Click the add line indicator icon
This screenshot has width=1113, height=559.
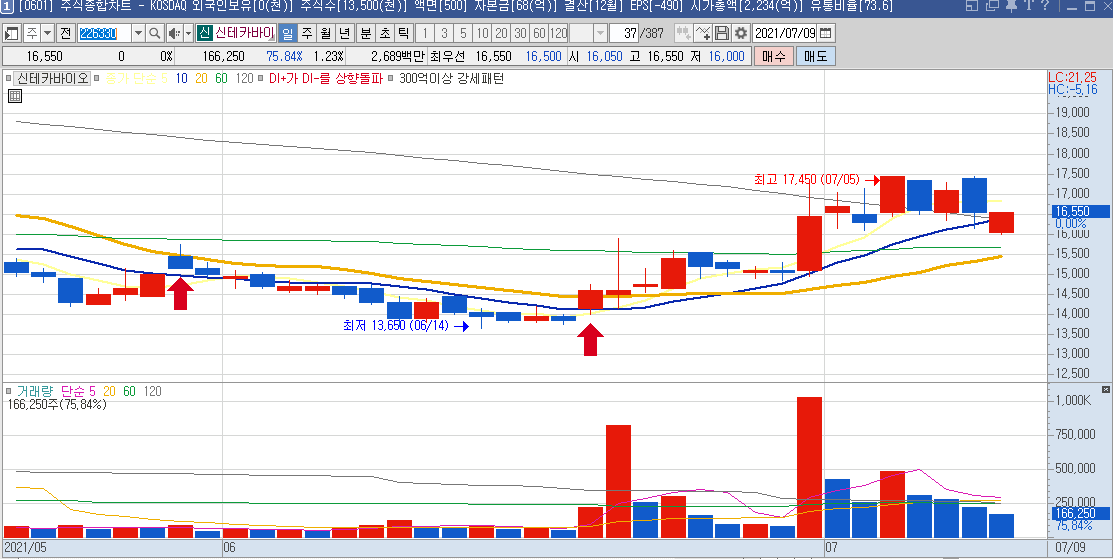pos(703,33)
